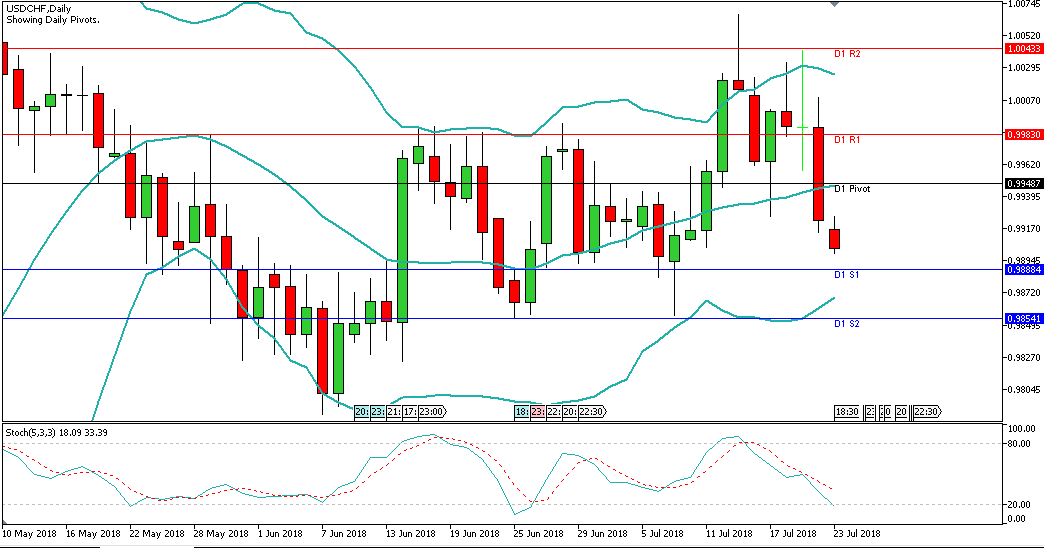Viewport: 1044px width, 548px height.
Task: Click the D1 R1 resistance line label
Action: [847, 140]
